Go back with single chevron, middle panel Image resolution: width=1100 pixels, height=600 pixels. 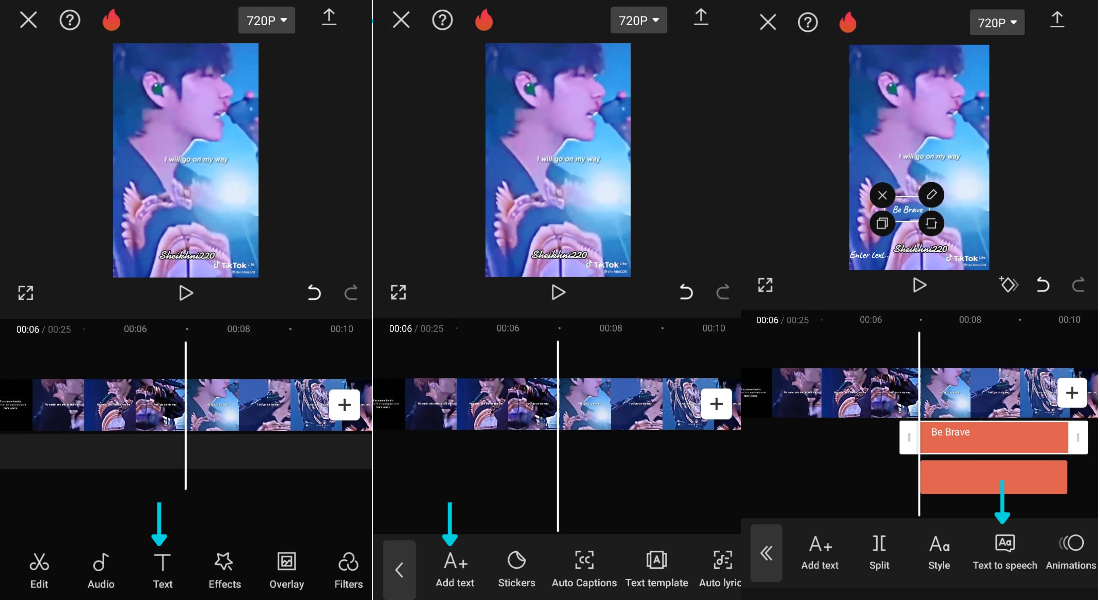399,570
